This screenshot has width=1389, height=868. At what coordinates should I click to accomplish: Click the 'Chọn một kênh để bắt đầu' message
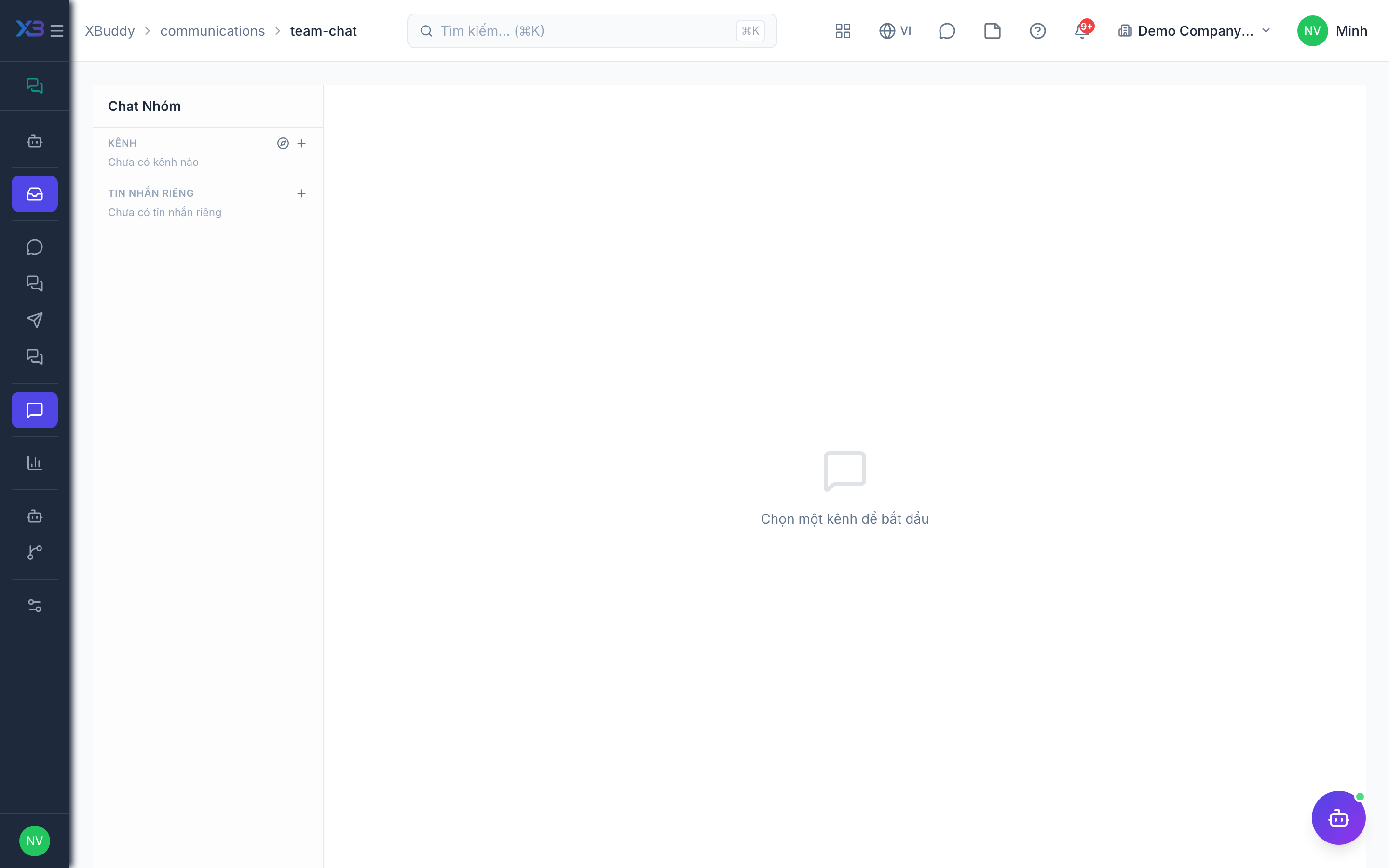point(844,519)
